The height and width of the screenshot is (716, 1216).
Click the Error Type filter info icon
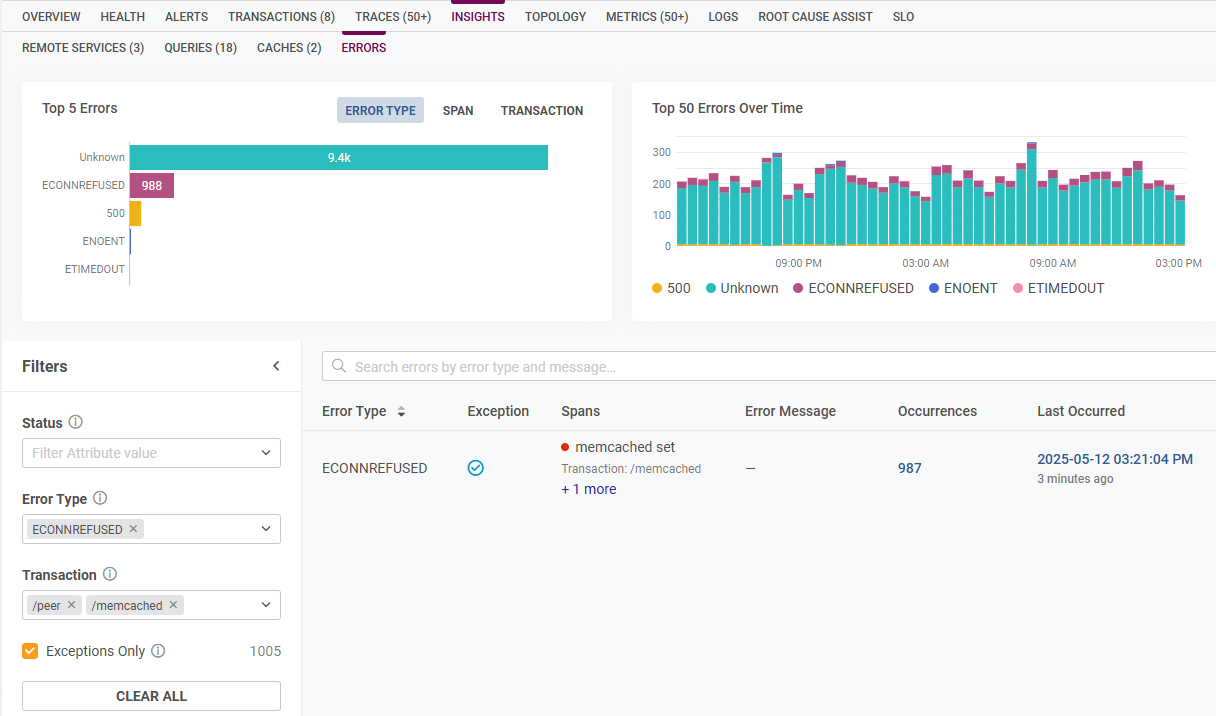click(x=100, y=498)
